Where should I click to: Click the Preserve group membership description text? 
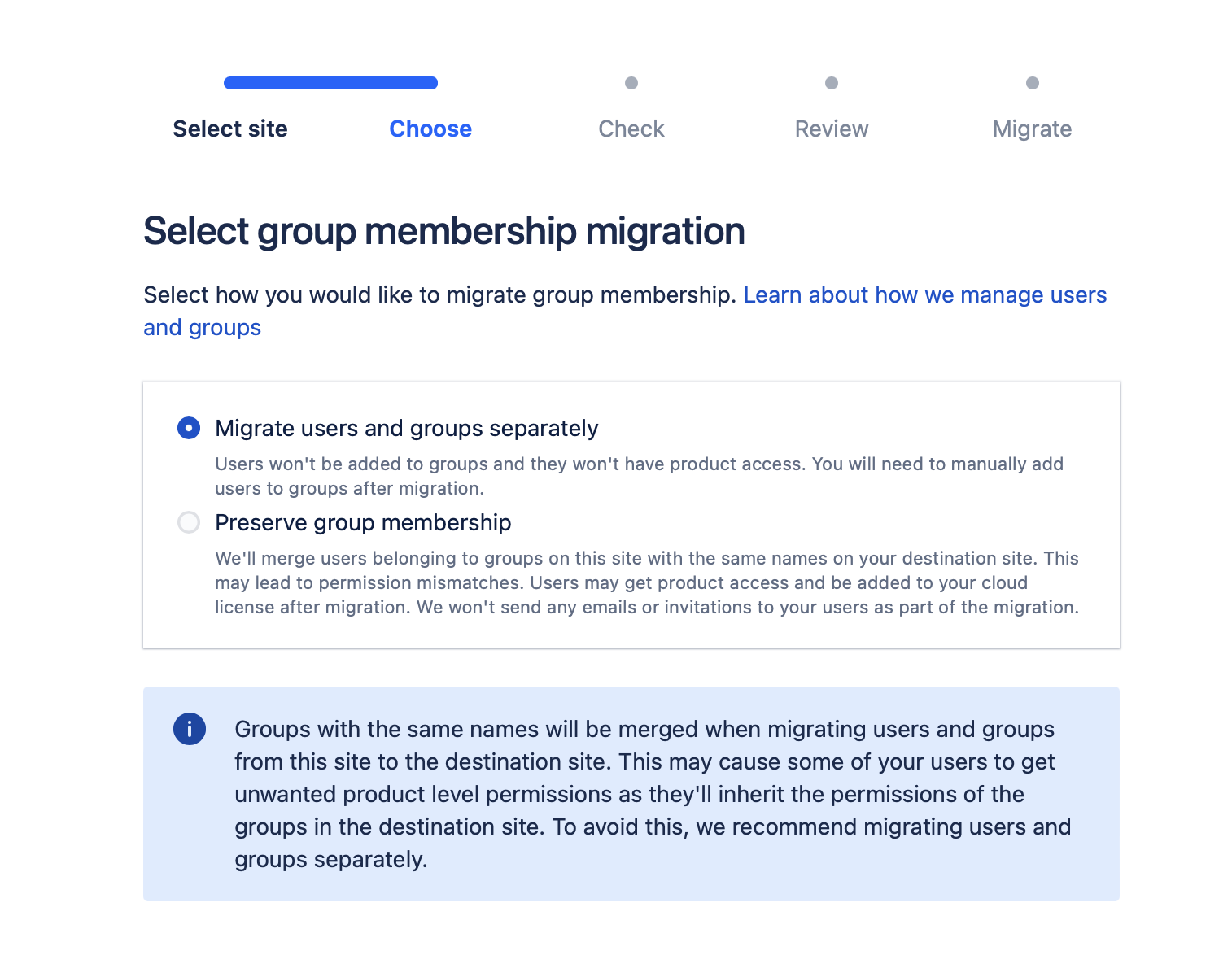(x=647, y=582)
